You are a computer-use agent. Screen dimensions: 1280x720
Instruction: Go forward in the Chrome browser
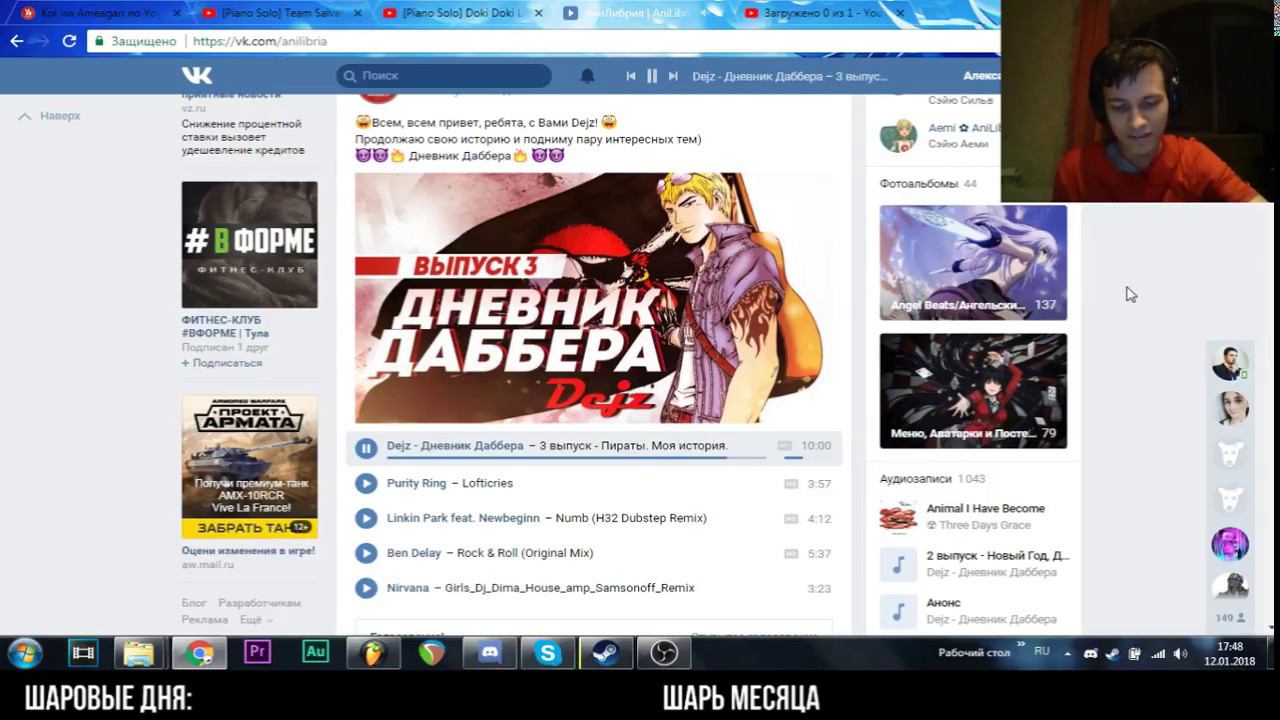click(x=42, y=41)
